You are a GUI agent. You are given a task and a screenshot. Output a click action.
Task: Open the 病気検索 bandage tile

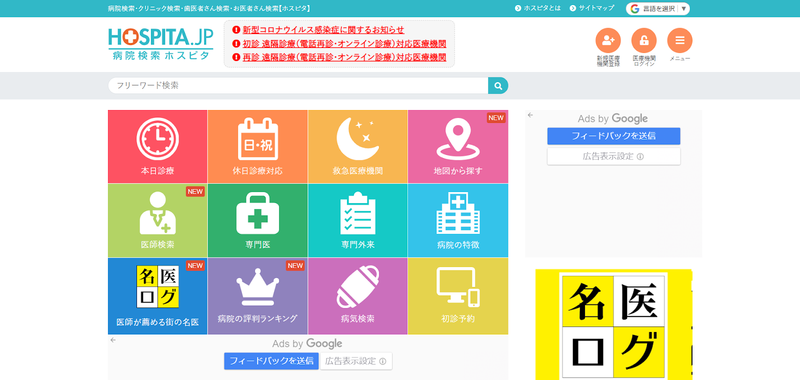point(358,296)
